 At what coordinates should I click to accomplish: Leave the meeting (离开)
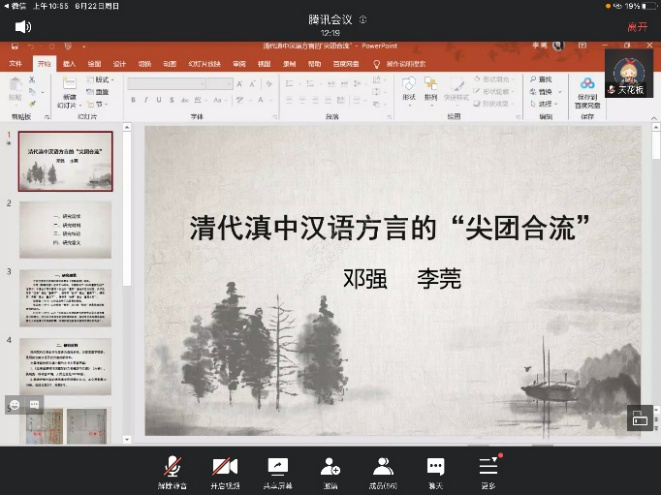click(637, 27)
